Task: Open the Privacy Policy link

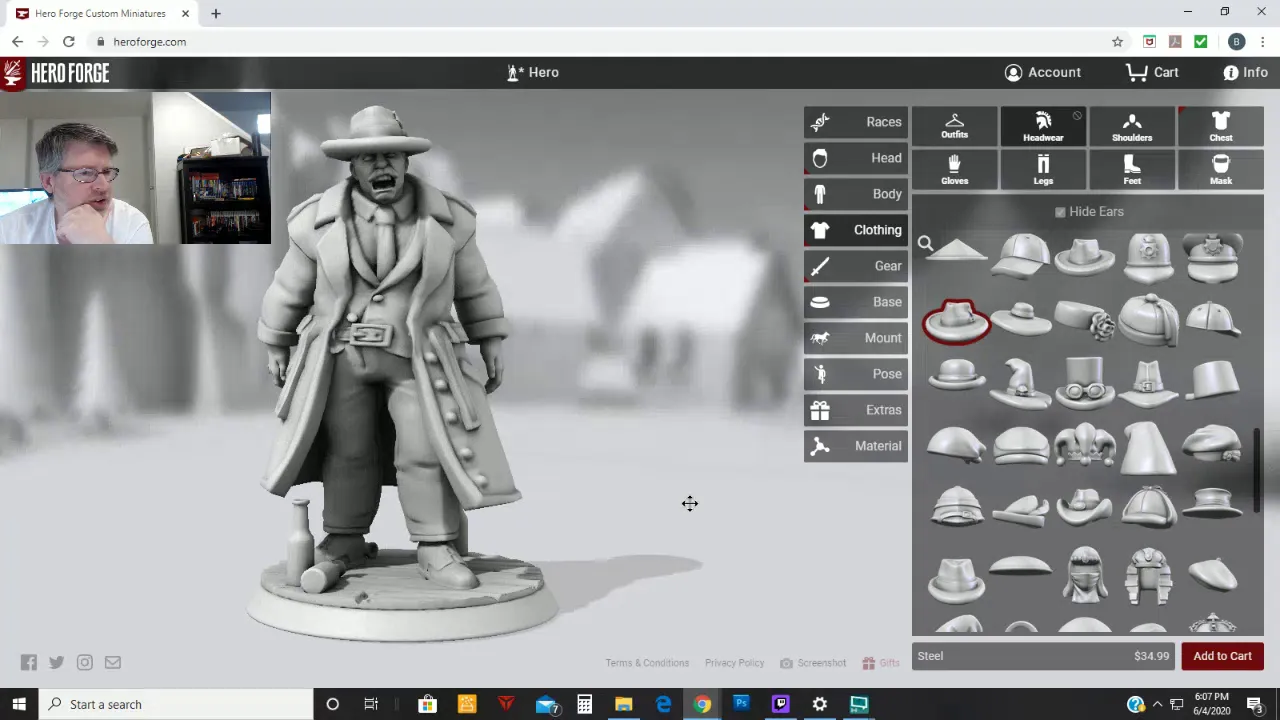Action: [734, 663]
